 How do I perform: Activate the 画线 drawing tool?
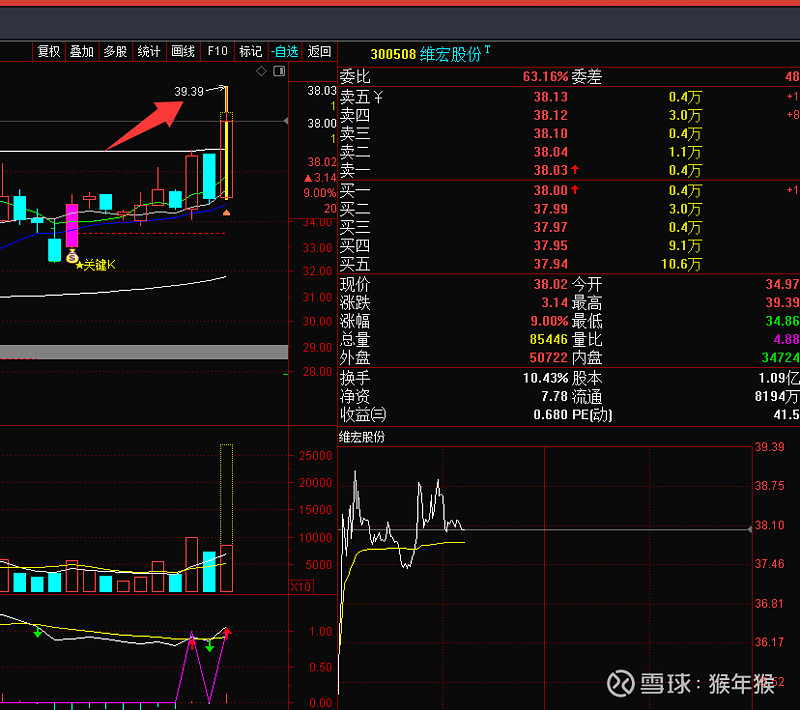coord(183,52)
